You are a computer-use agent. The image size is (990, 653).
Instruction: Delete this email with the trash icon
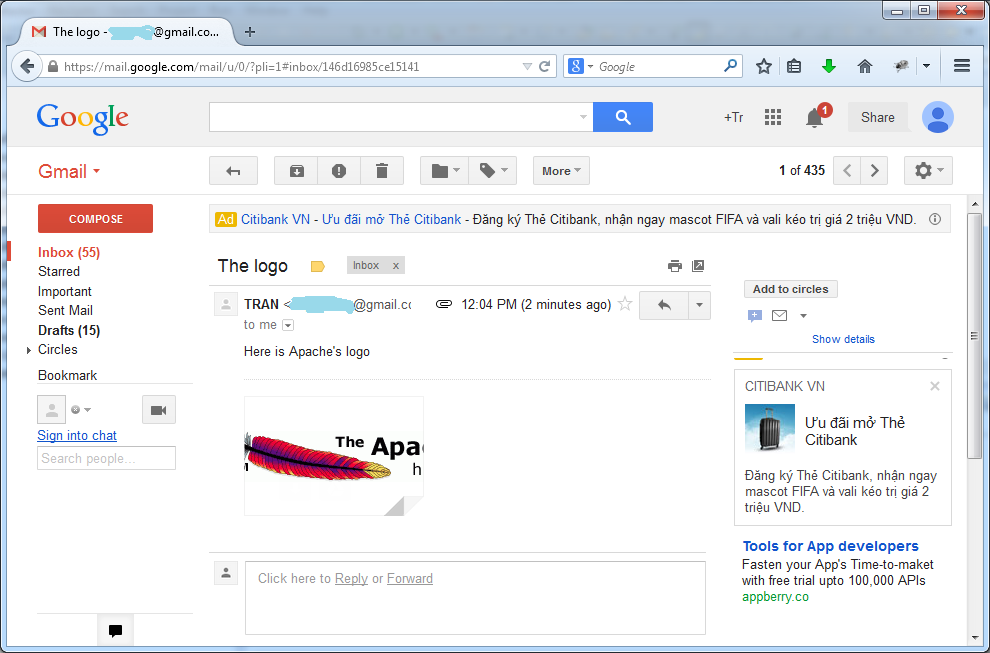click(x=382, y=171)
